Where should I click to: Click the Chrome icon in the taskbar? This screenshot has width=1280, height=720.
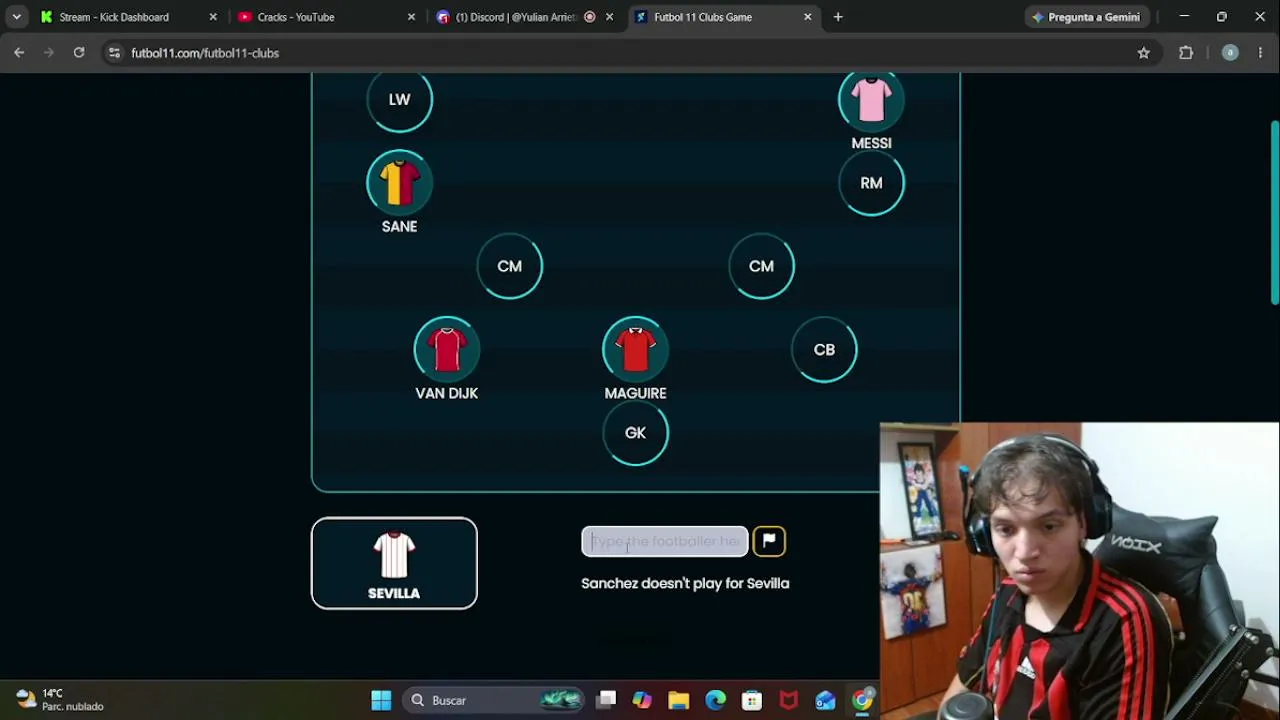(x=862, y=700)
